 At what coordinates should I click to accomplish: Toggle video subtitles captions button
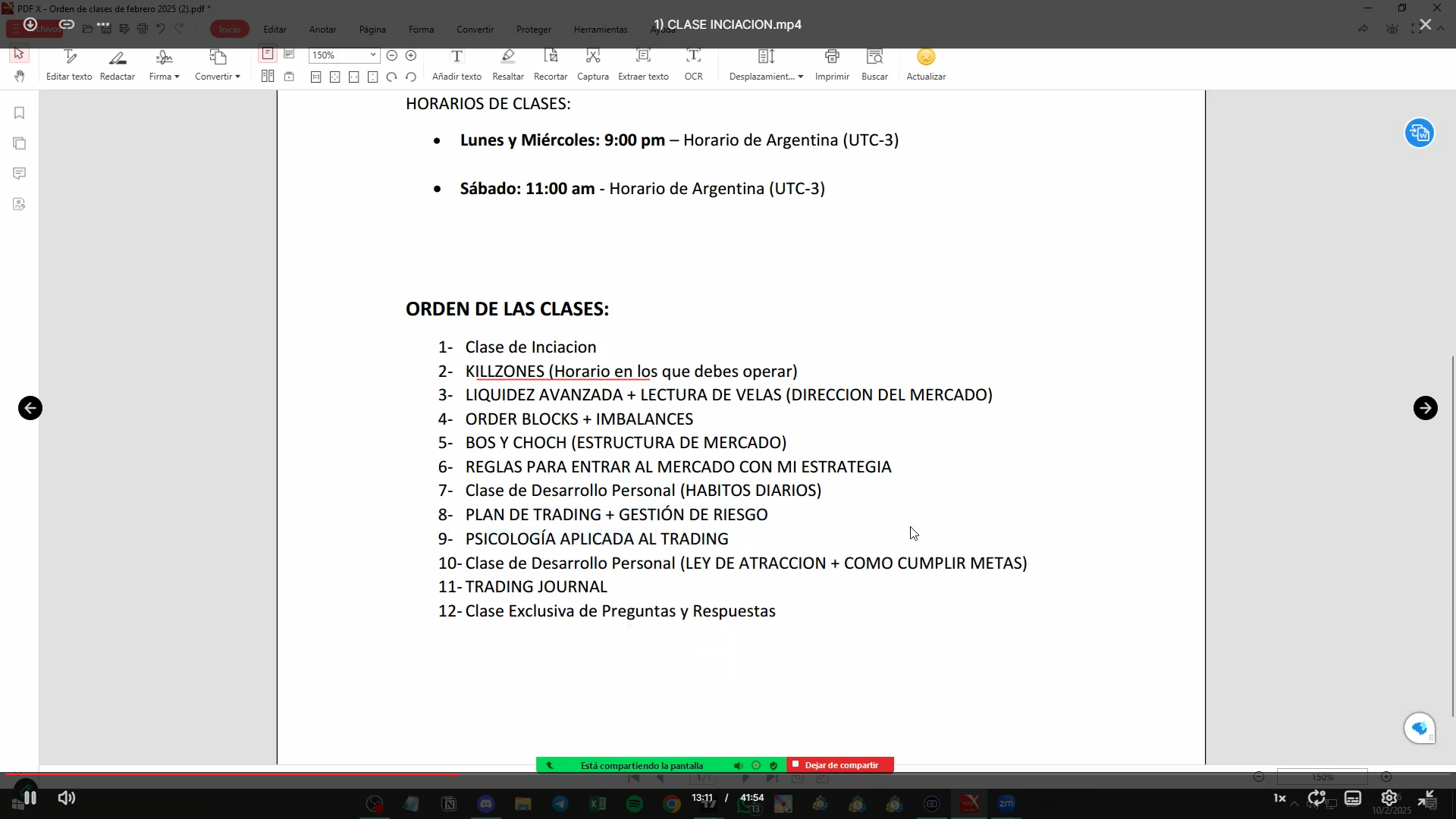[1353, 798]
